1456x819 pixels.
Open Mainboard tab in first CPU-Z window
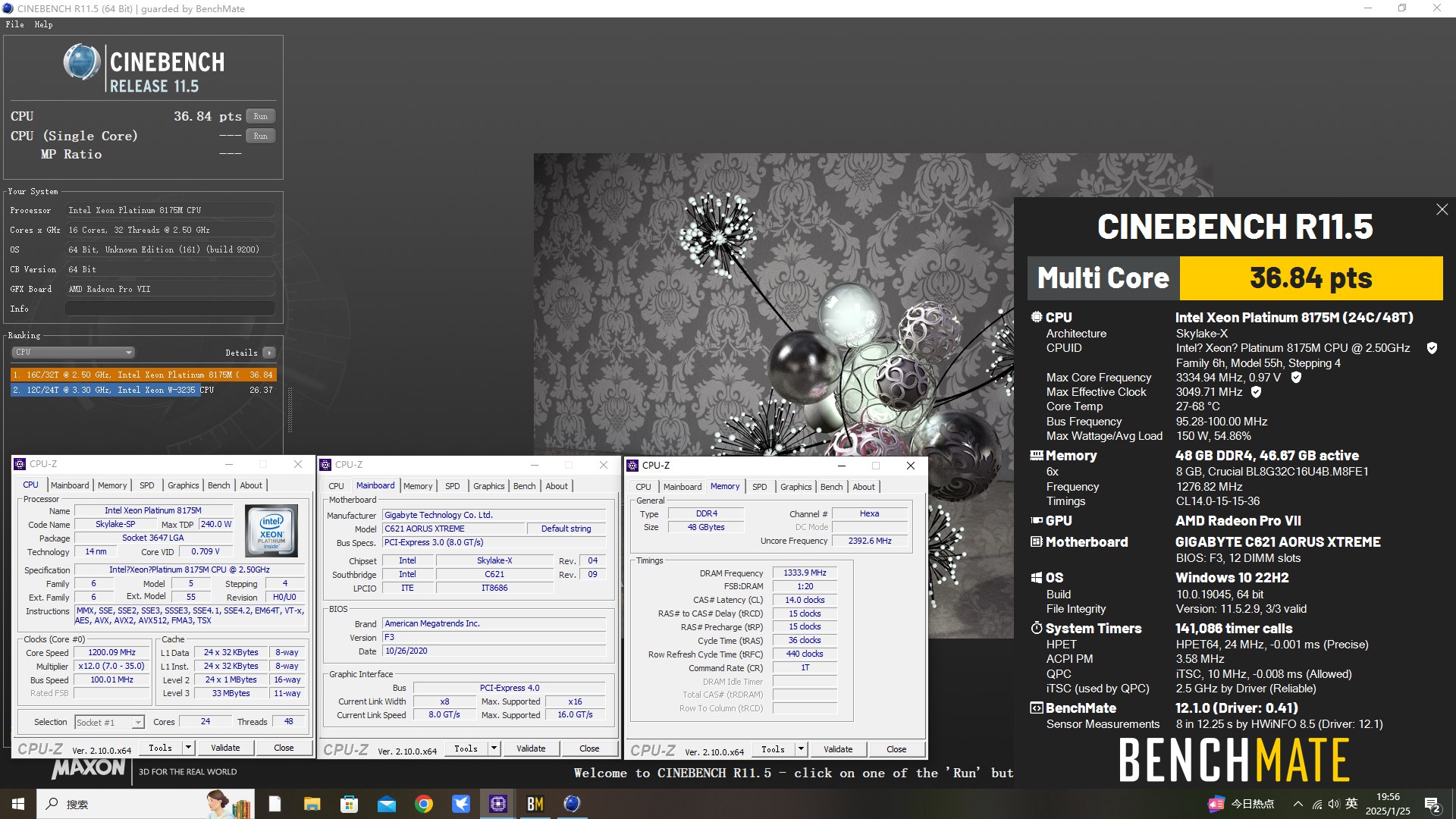click(x=70, y=485)
